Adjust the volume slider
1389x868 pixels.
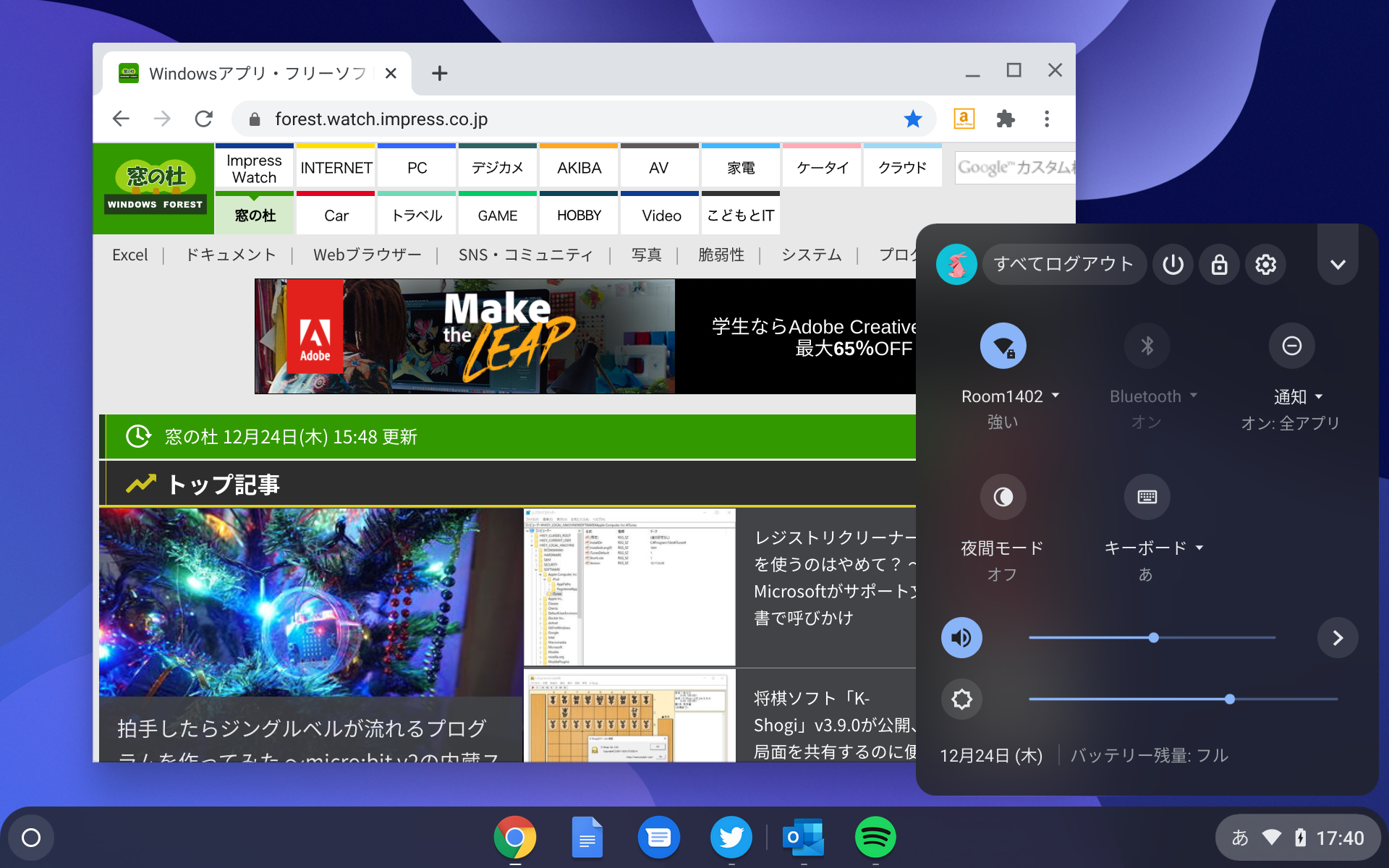click(1152, 637)
